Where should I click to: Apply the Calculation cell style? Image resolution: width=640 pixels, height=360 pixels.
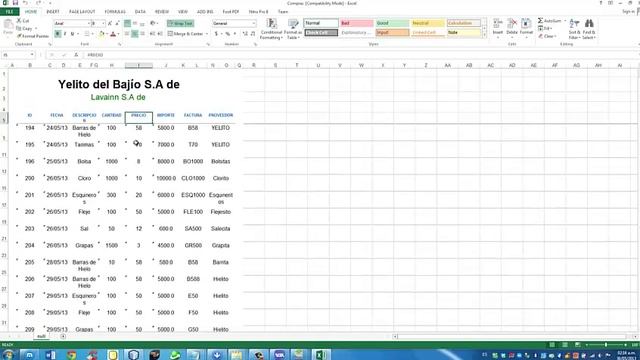tap(464, 23)
